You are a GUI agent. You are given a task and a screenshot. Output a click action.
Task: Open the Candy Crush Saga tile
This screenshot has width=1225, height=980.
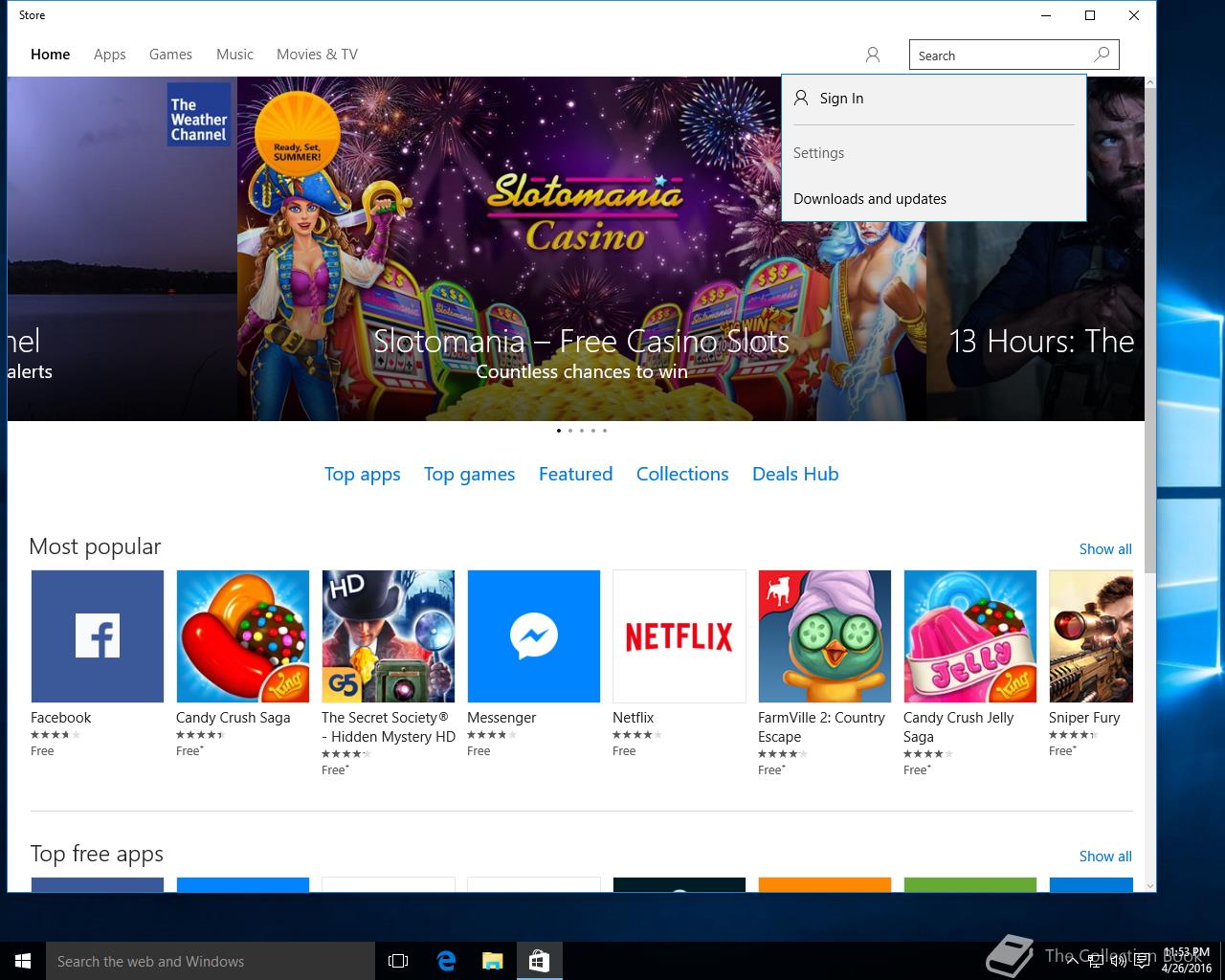coord(243,636)
